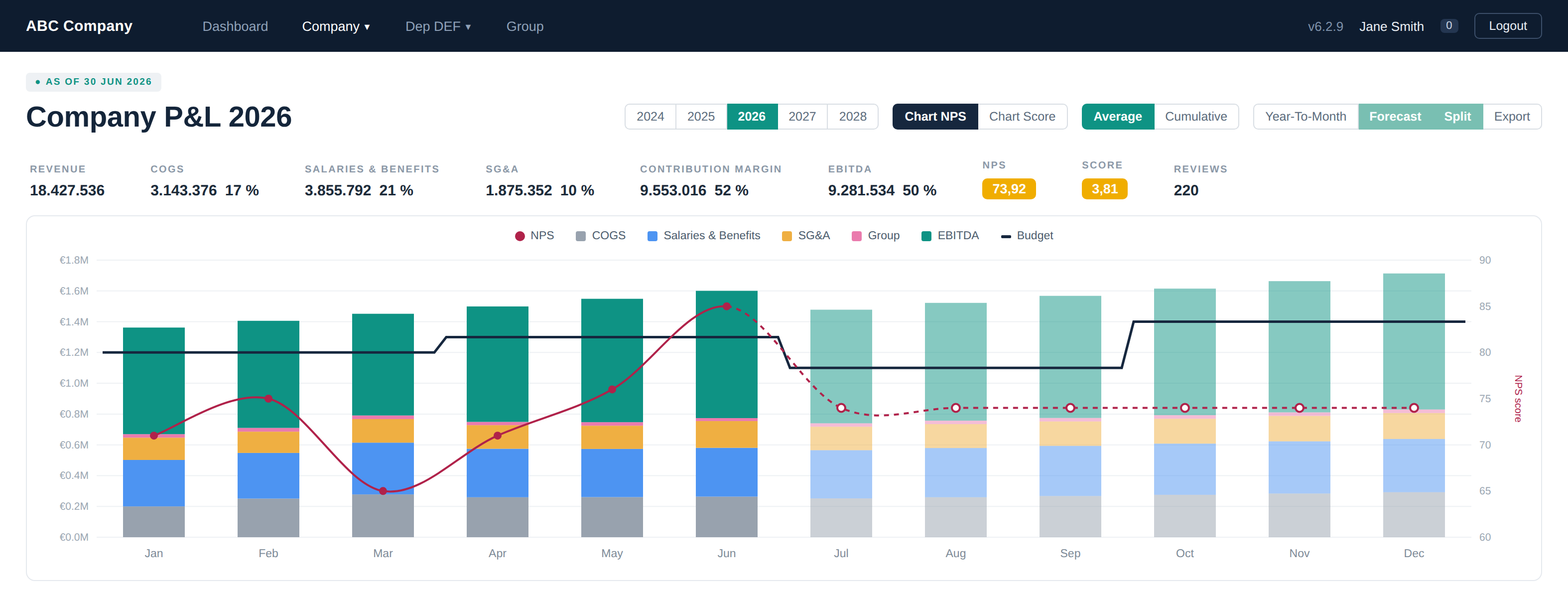Select year 2028
The width and height of the screenshot is (1568, 595).
[x=853, y=116]
